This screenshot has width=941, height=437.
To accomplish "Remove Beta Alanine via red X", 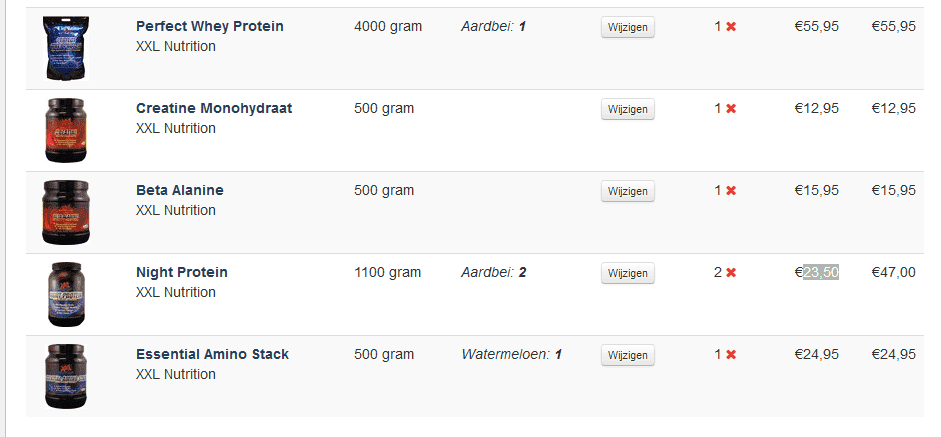I will 731,191.
